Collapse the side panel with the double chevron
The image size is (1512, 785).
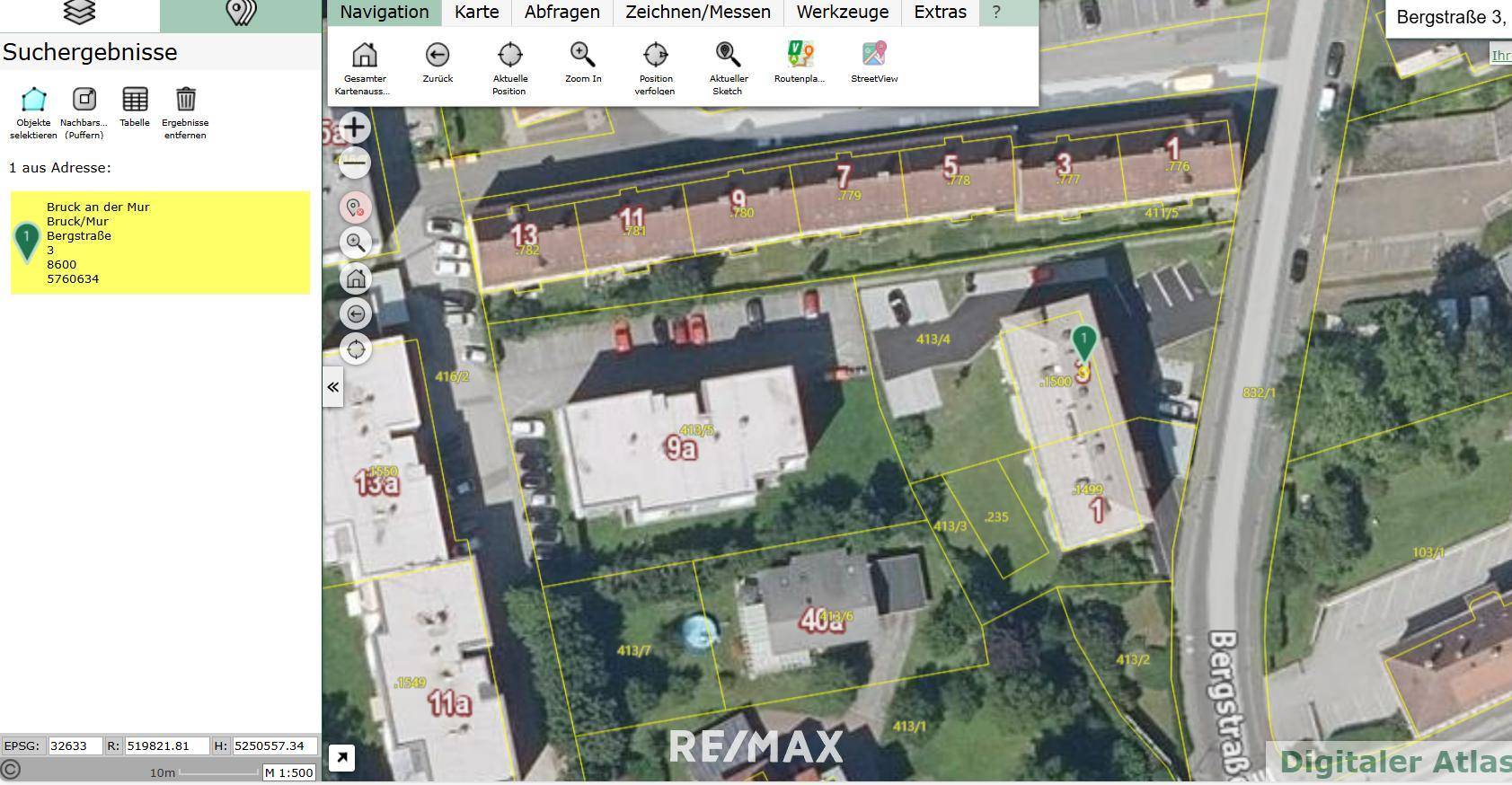[332, 387]
